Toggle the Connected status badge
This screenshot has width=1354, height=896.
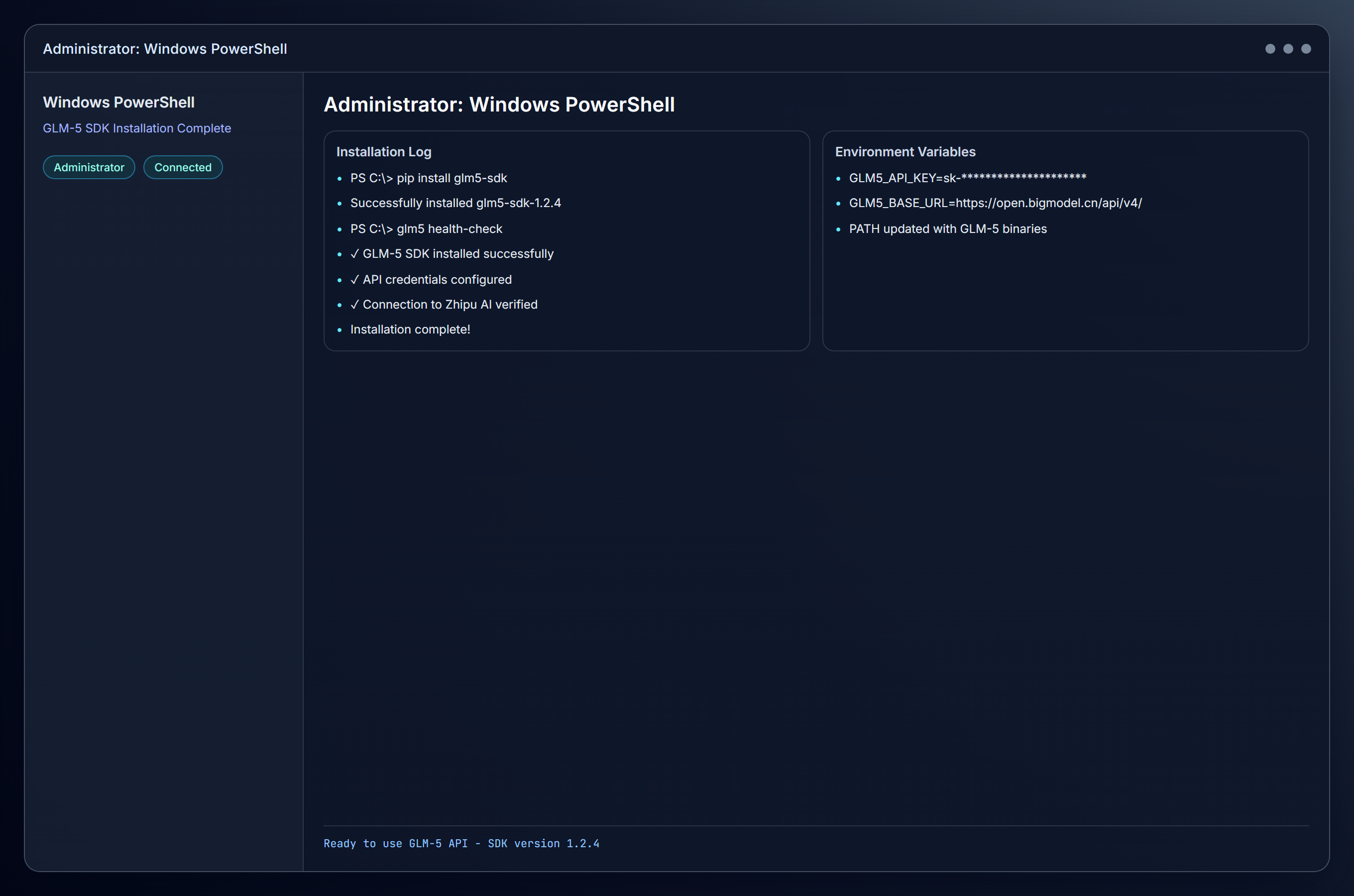183,167
